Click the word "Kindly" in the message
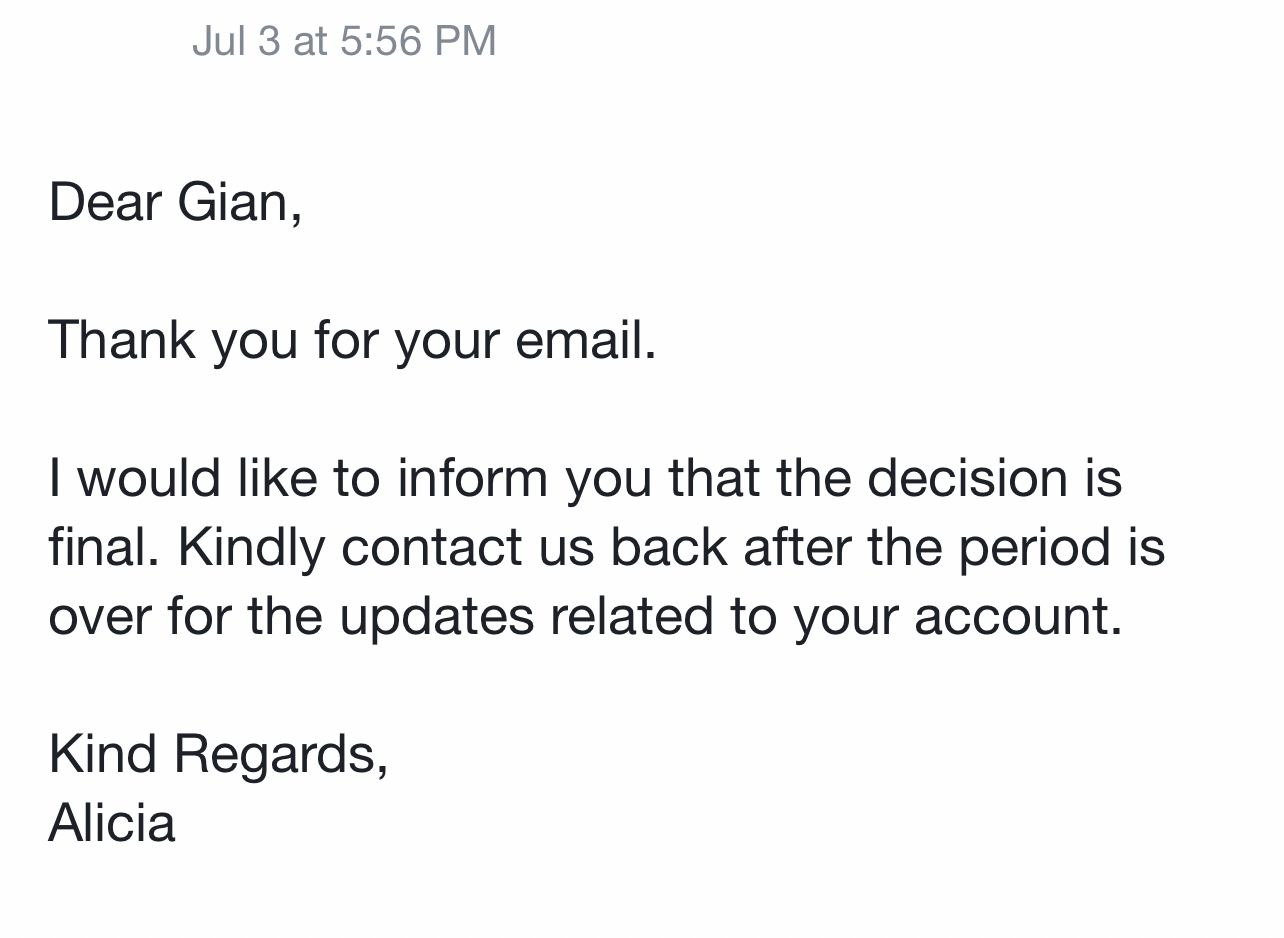 pyautogui.click(x=250, y=547)
